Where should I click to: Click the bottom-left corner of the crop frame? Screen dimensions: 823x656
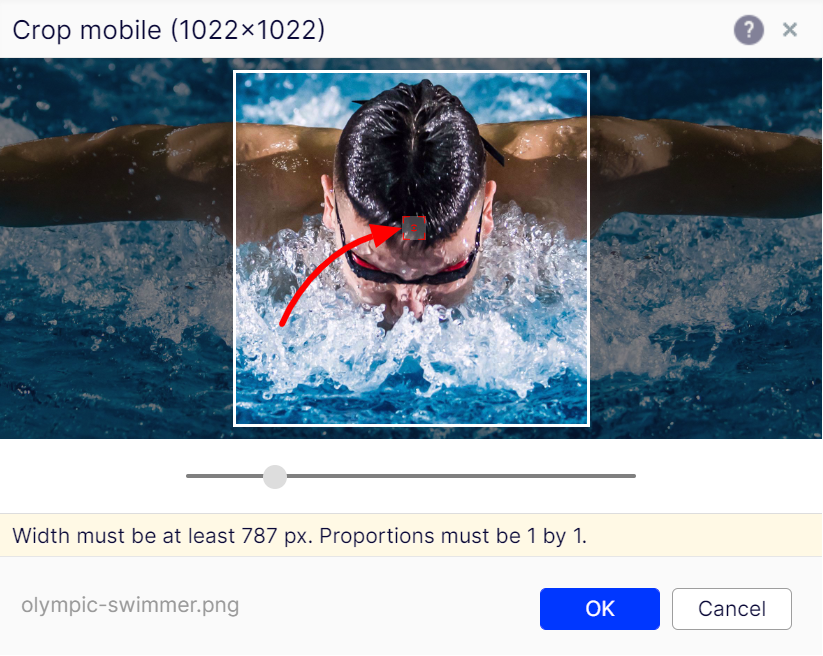235,425
